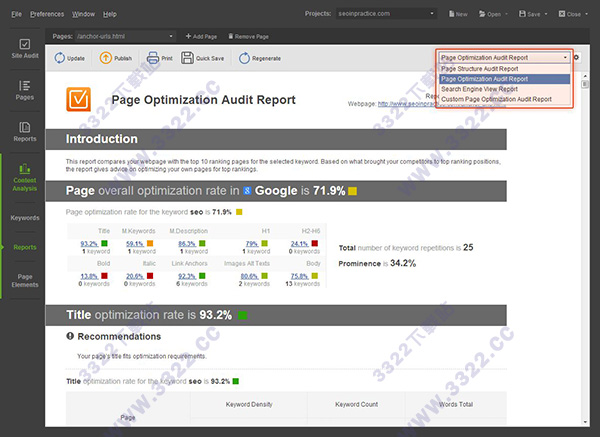Click the Title 93.2% link

click(88, 243)
